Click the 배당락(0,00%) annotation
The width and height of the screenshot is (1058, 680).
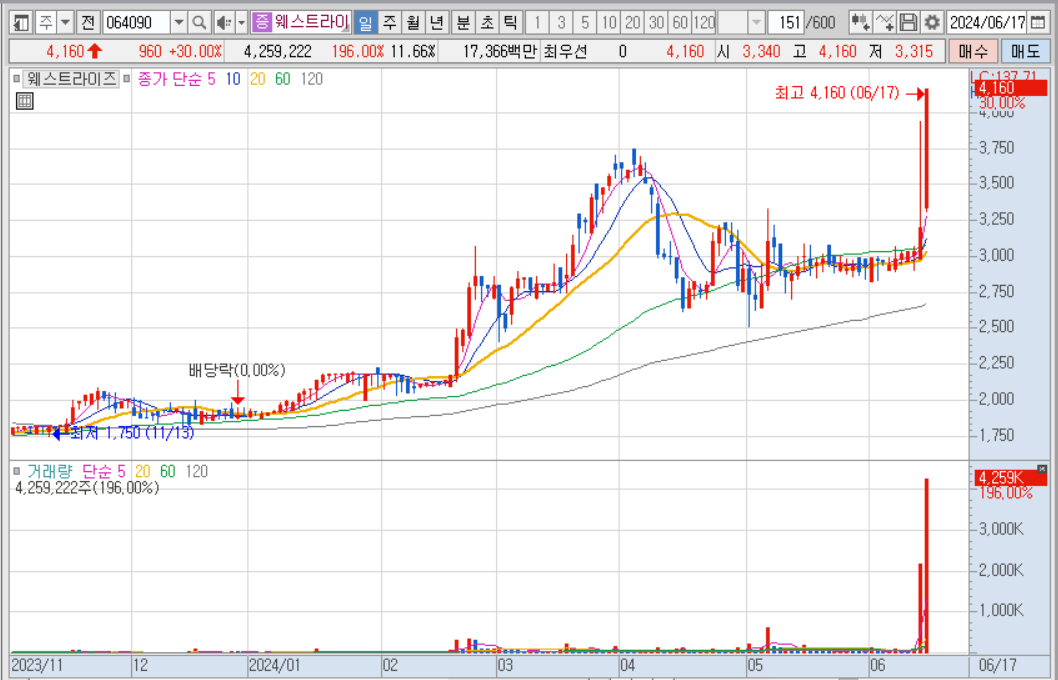click(237, 370)
